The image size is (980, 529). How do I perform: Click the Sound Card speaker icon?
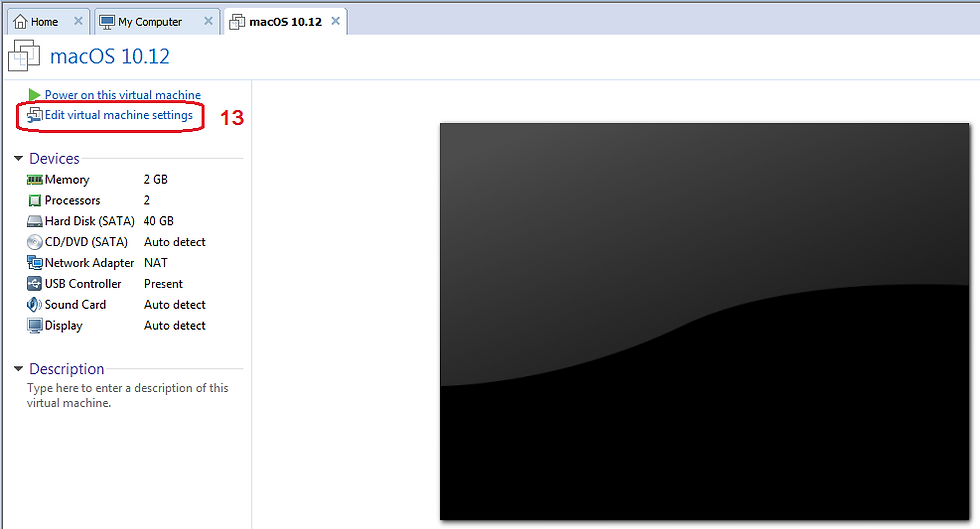(34, 305)
